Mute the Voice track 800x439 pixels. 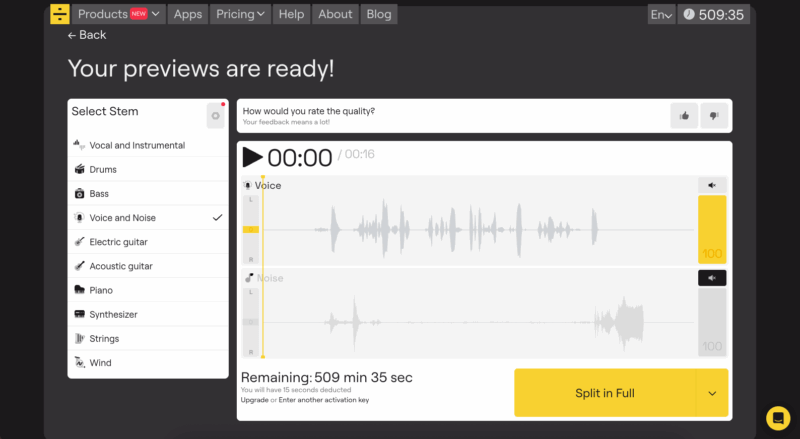tap(712, 185)
